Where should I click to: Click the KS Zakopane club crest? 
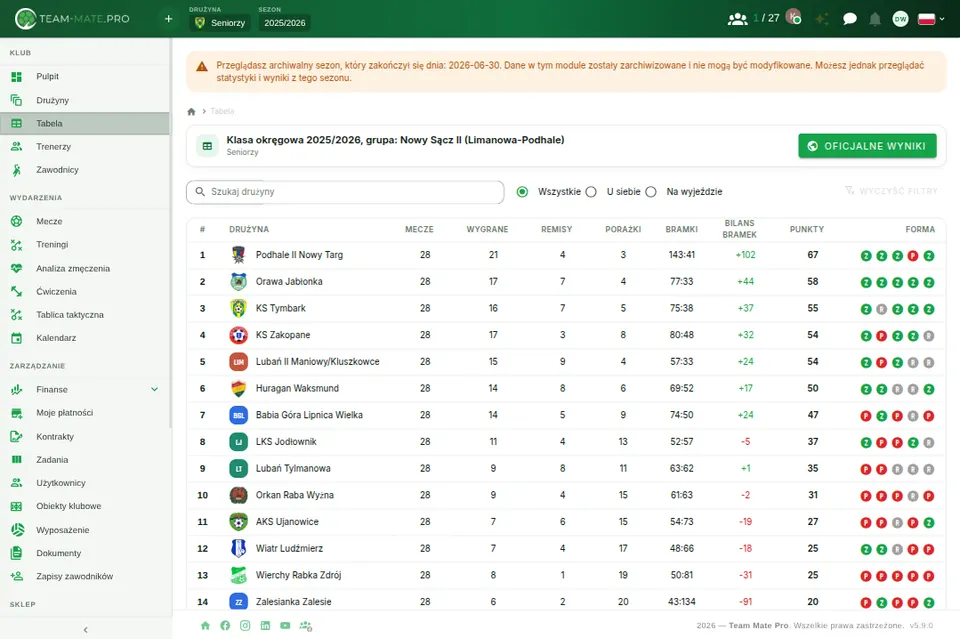click(x=238, y=335)
